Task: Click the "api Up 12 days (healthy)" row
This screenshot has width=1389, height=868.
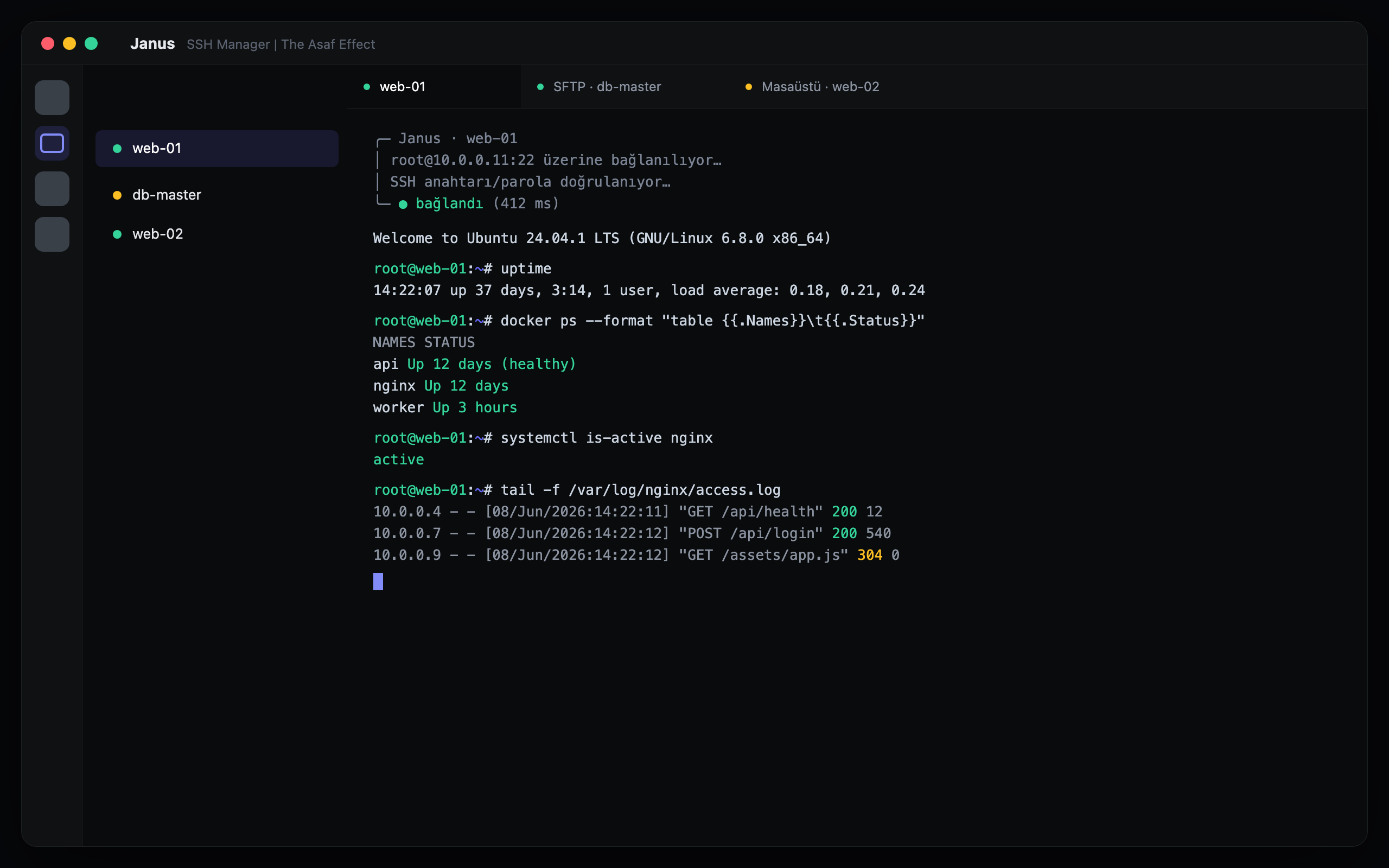Action: point(475,365)
